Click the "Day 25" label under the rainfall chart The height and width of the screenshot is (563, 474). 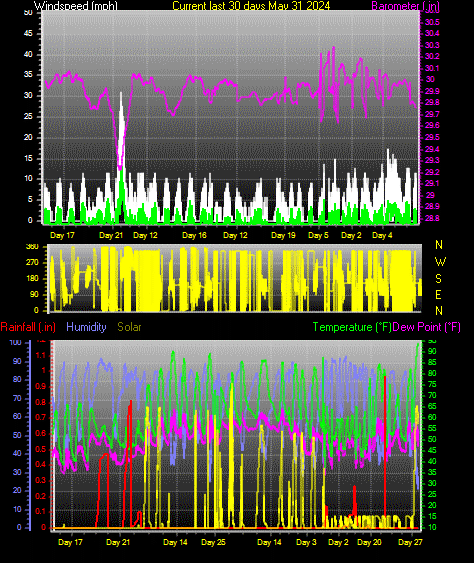pos(213,542)
